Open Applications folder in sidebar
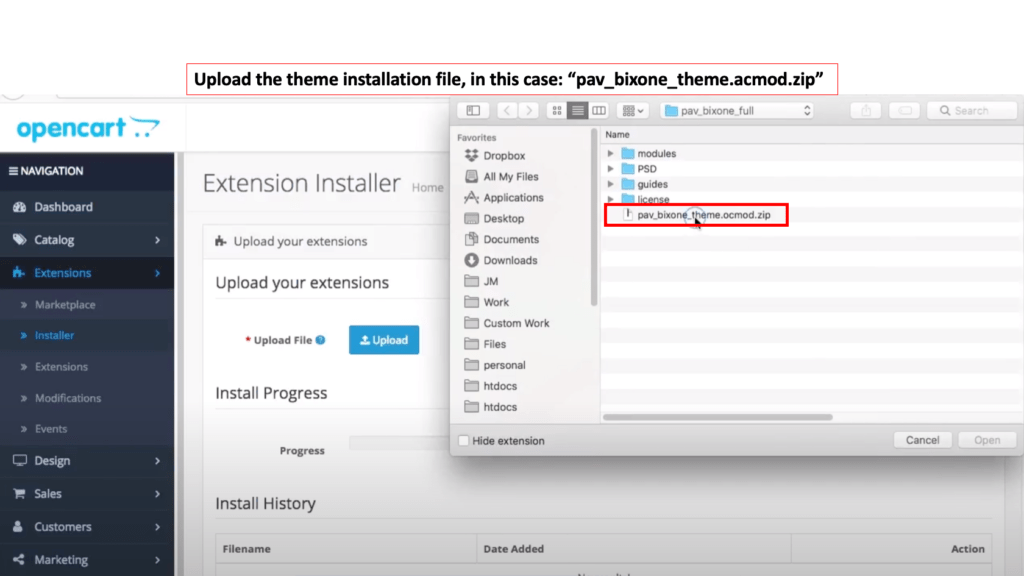1024x576 pixels. click(512, 198)
